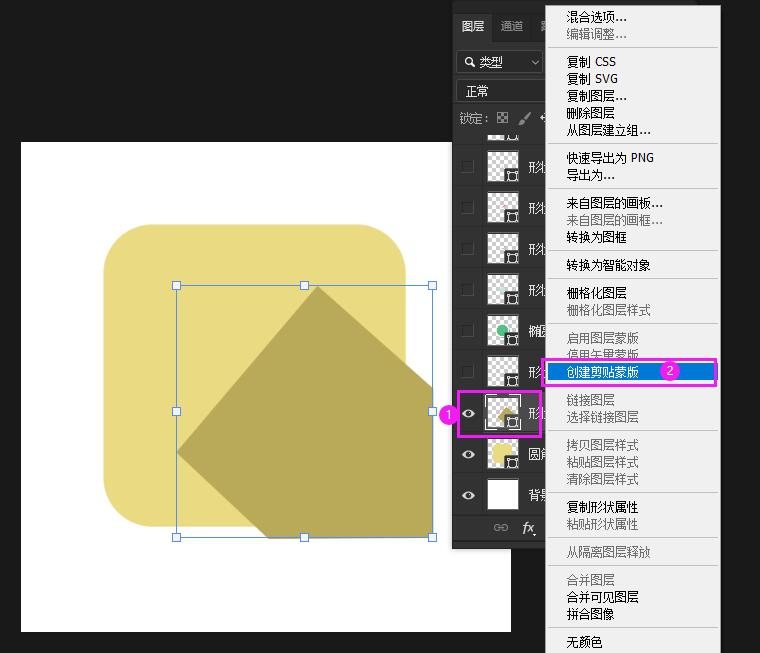This screenshot has width=760, height=653.
Task: Click 选择链接图层 menu entry
Action: click(x=602, y=417)
